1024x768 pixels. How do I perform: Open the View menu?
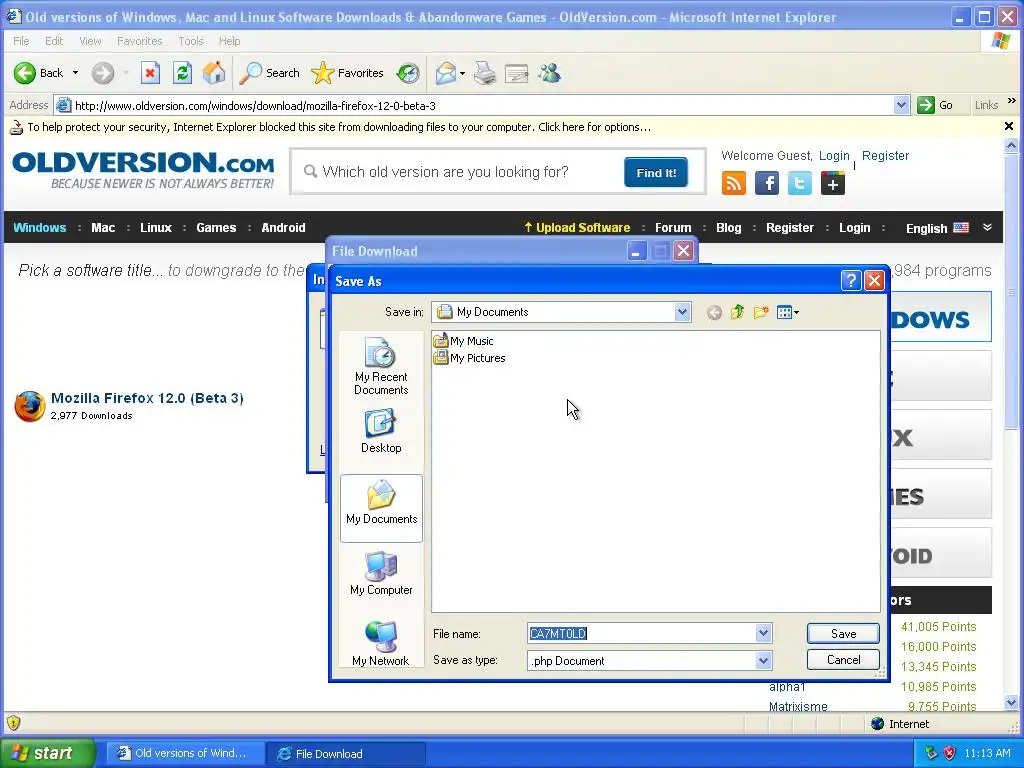point(90,41)
